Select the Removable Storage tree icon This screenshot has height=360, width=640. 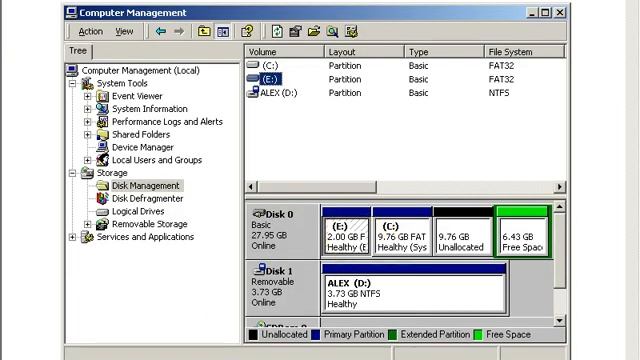102,224
